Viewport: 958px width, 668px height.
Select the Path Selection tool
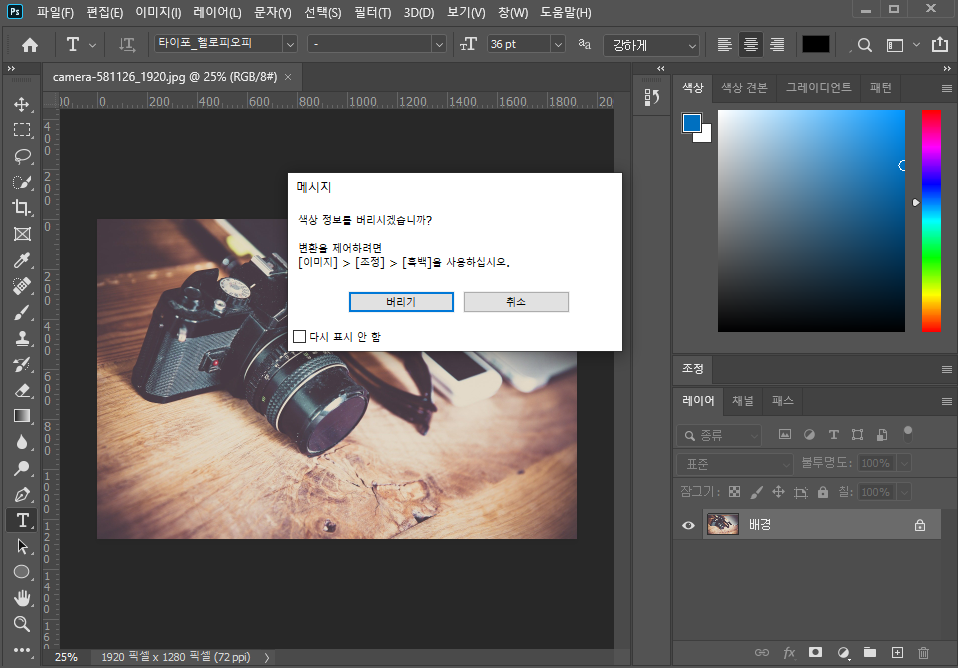point(22,546)
